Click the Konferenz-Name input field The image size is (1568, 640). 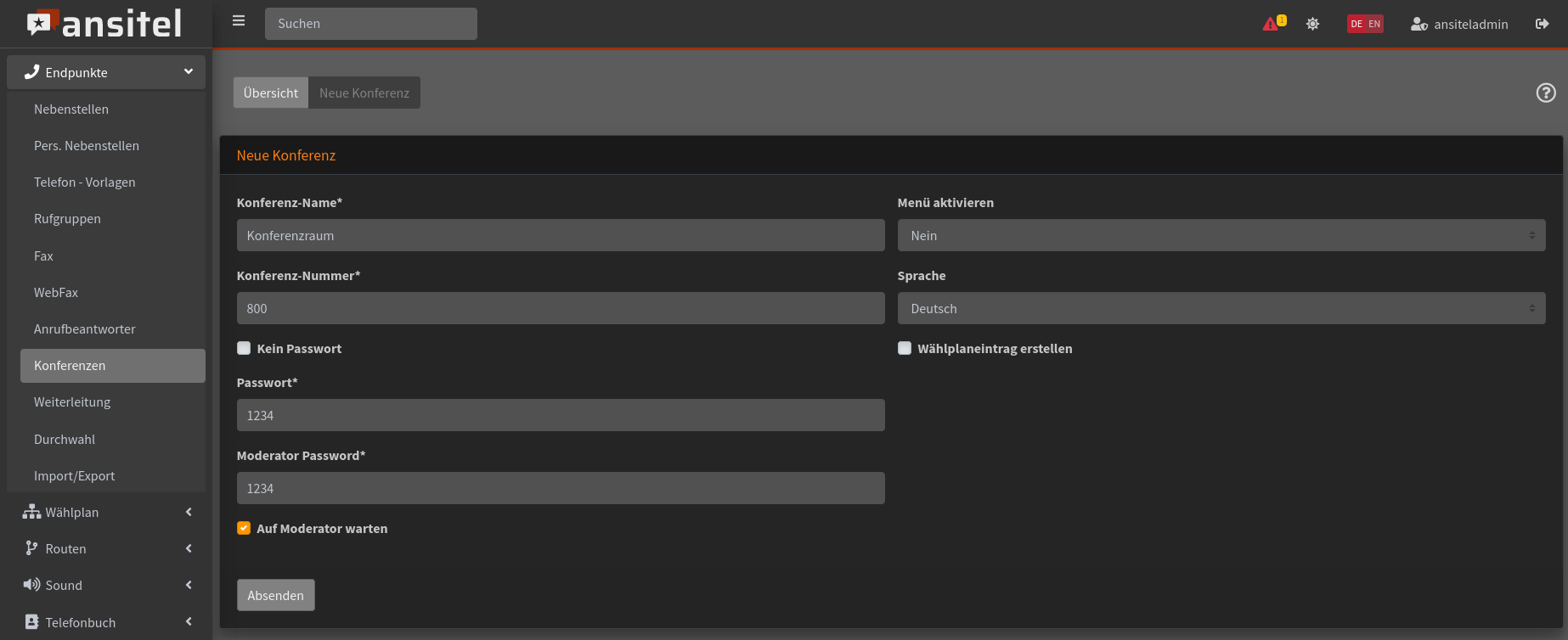[560, 235]
